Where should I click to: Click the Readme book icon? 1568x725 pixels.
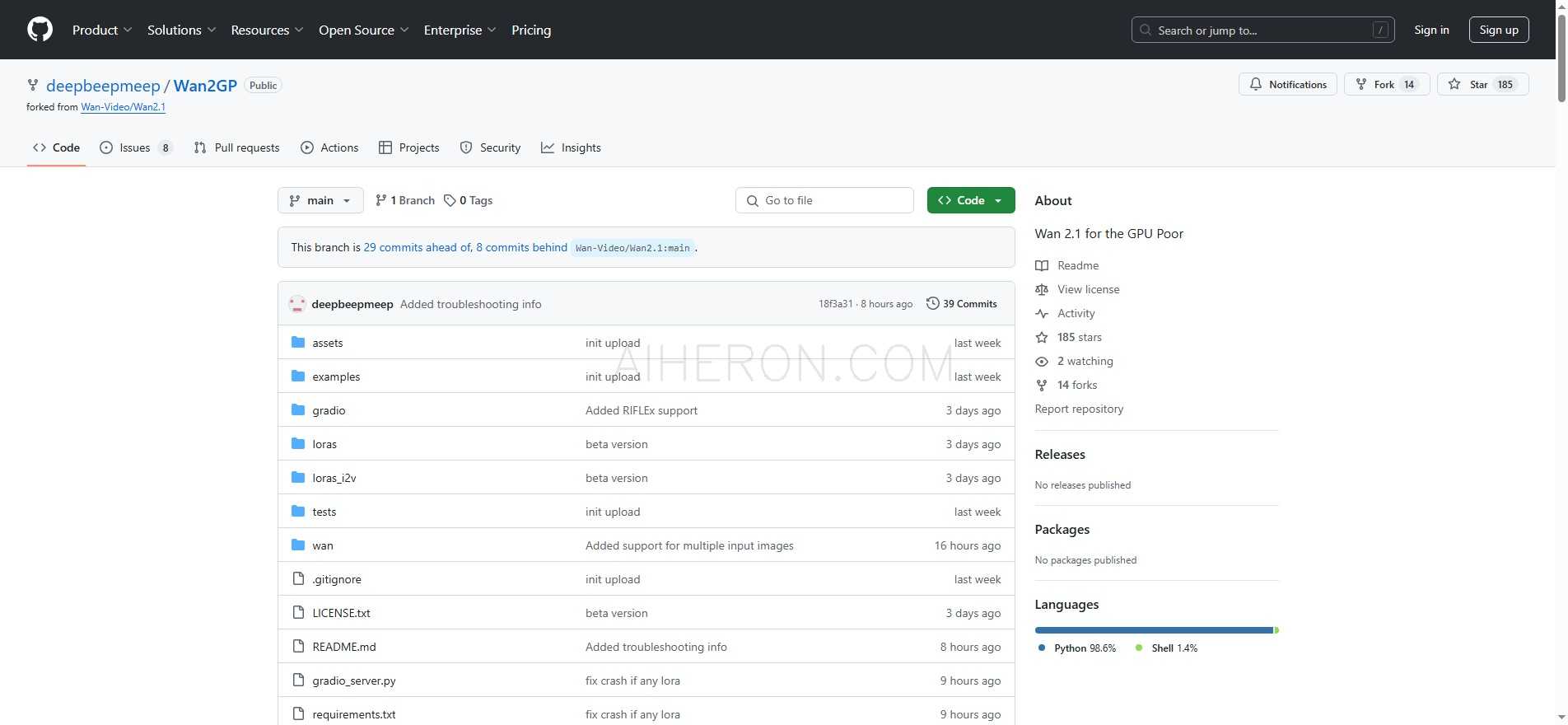tap(1042, 265)
